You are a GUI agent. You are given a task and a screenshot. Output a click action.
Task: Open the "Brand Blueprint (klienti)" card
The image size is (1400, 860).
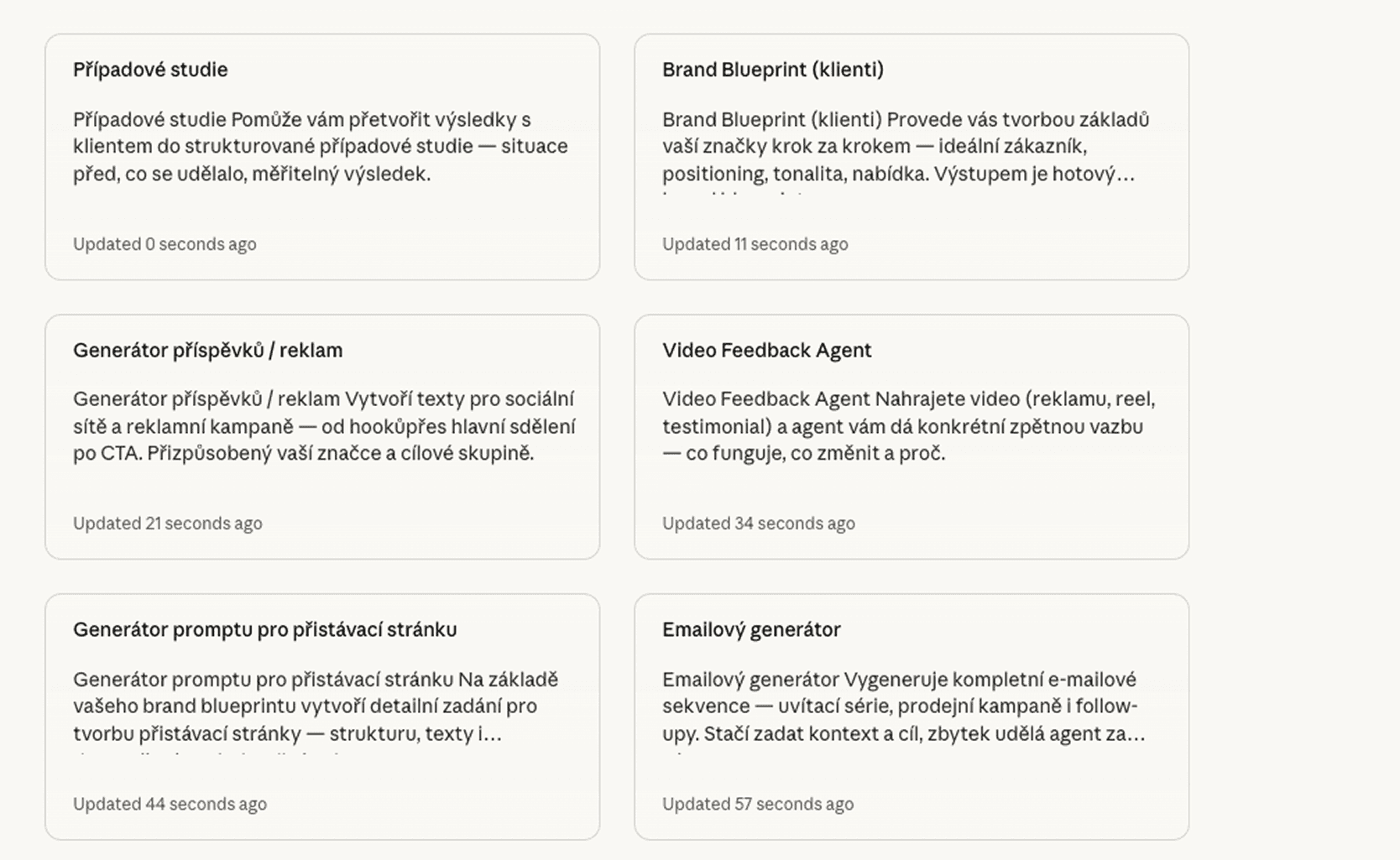(913, 155)
